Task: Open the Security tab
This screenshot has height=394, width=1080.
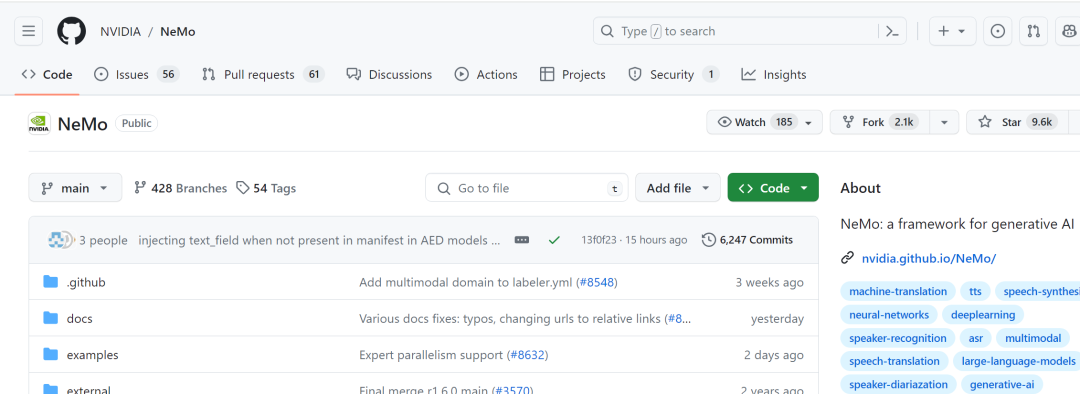Action: [674, 74]
